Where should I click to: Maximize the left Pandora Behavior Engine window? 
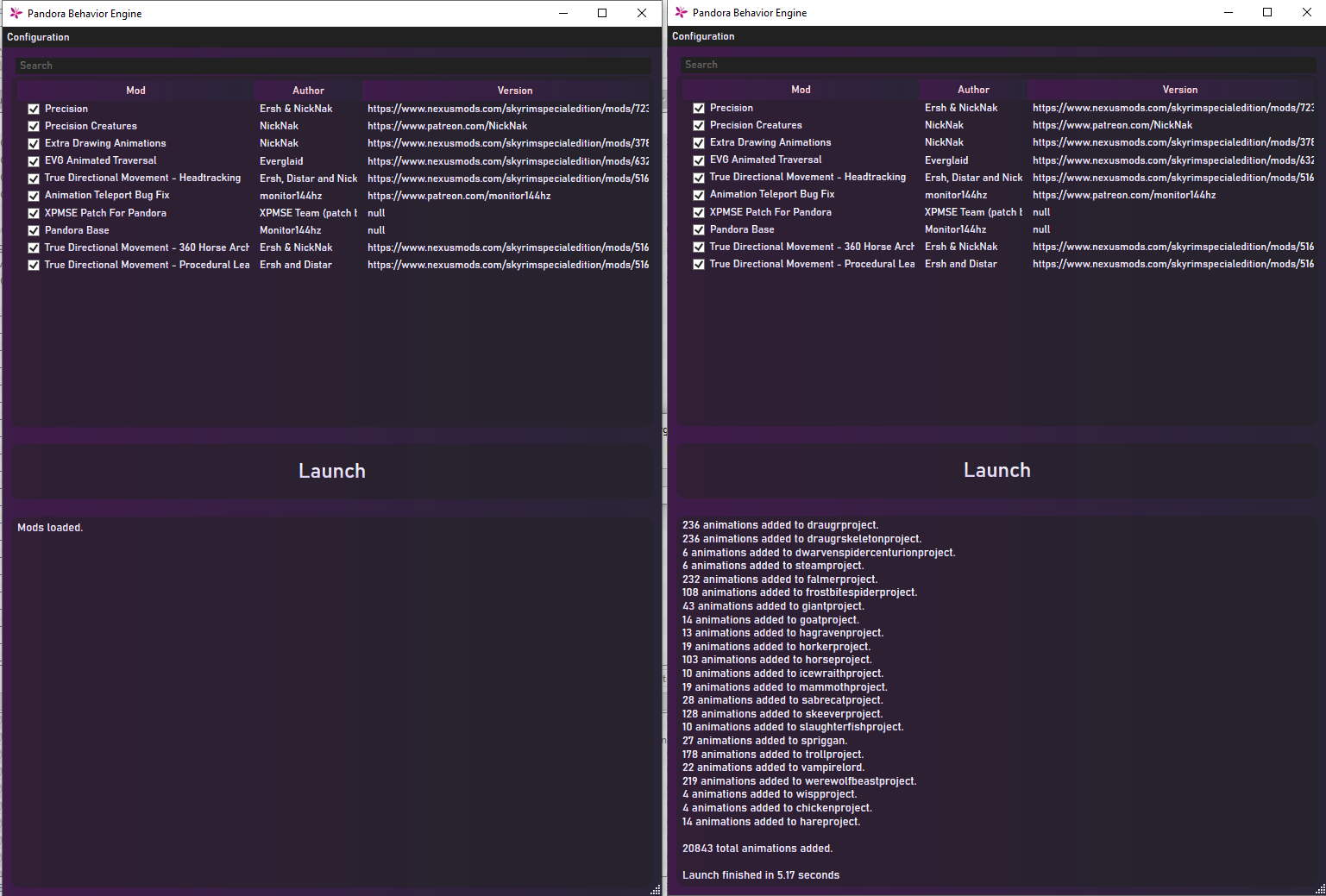(602, 13)
